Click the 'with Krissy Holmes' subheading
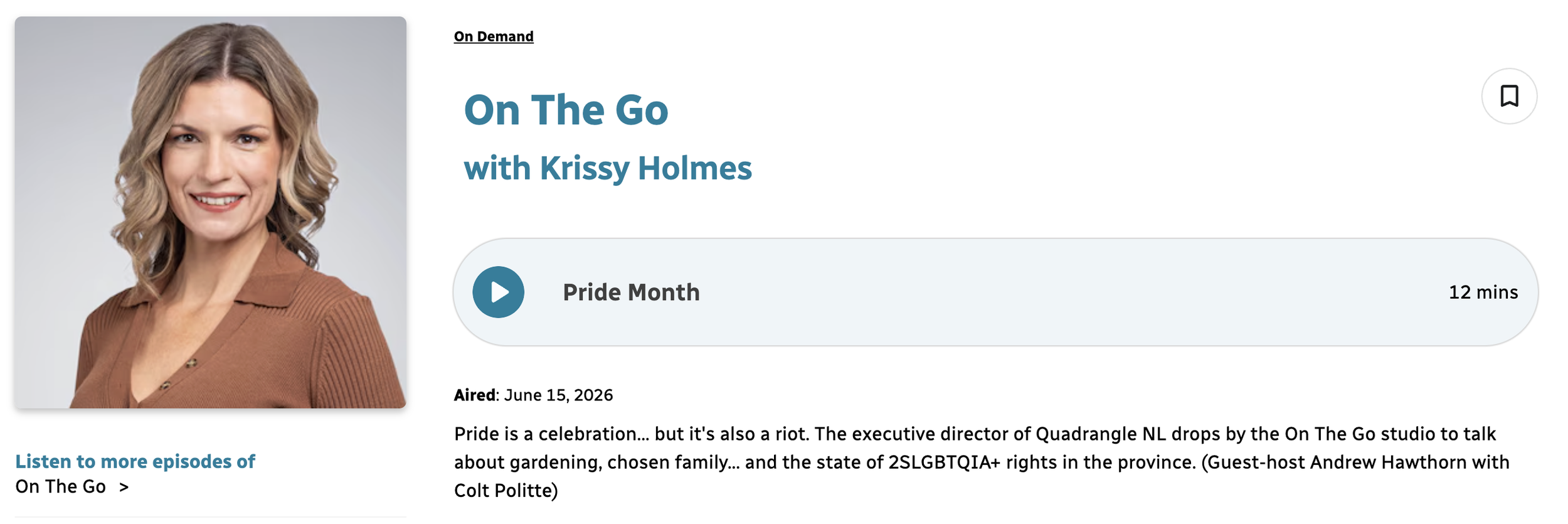 click(607, 168)
